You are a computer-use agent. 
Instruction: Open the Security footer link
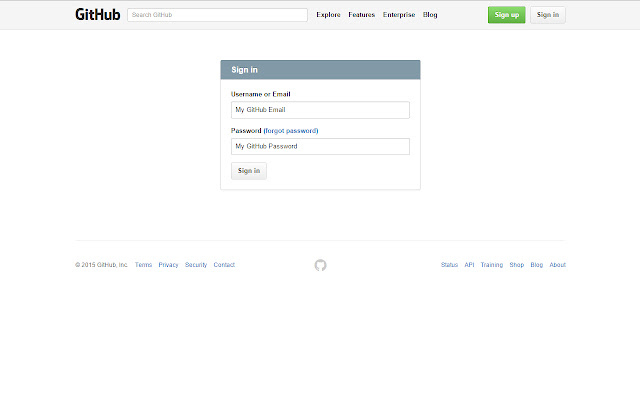click(x=196, y=265)
